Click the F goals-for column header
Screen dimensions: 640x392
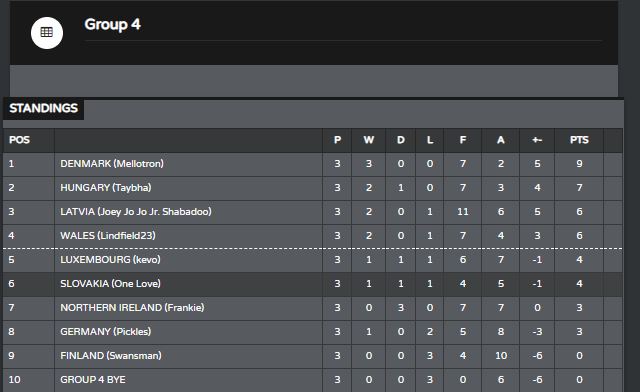(x=462, y=140)
